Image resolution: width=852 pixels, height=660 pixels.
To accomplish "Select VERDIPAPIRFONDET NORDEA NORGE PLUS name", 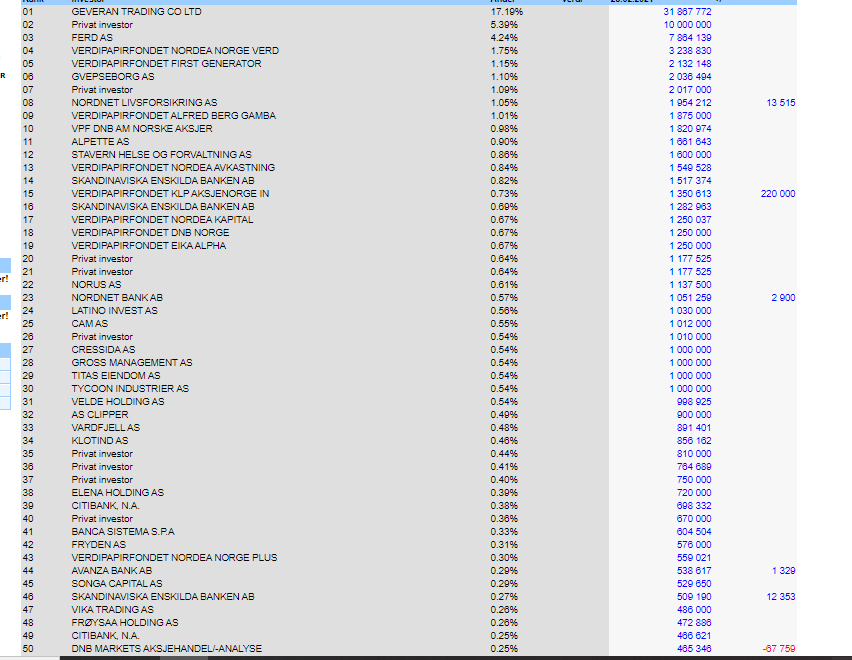I will pos(174,559).
